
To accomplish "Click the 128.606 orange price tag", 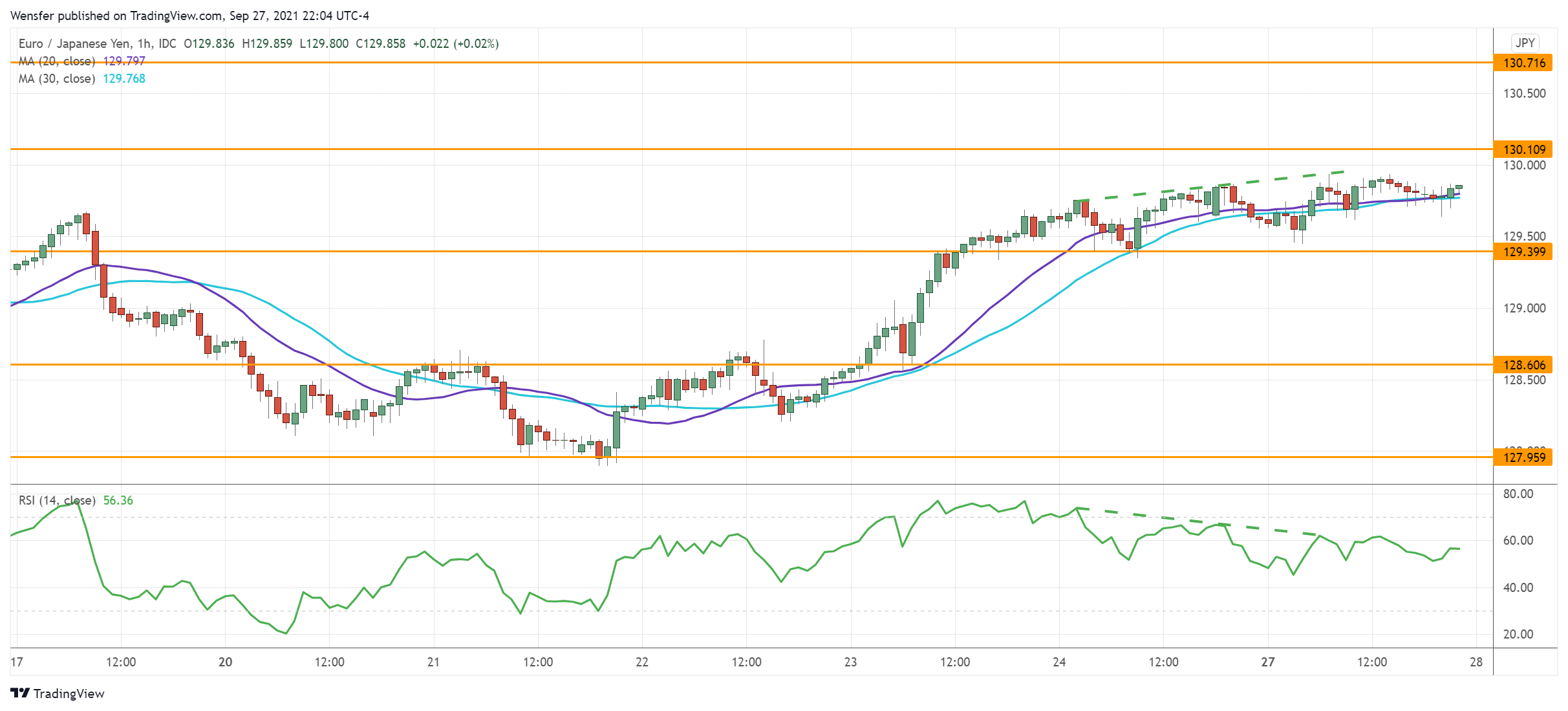I will click(x=1523, y=365).
